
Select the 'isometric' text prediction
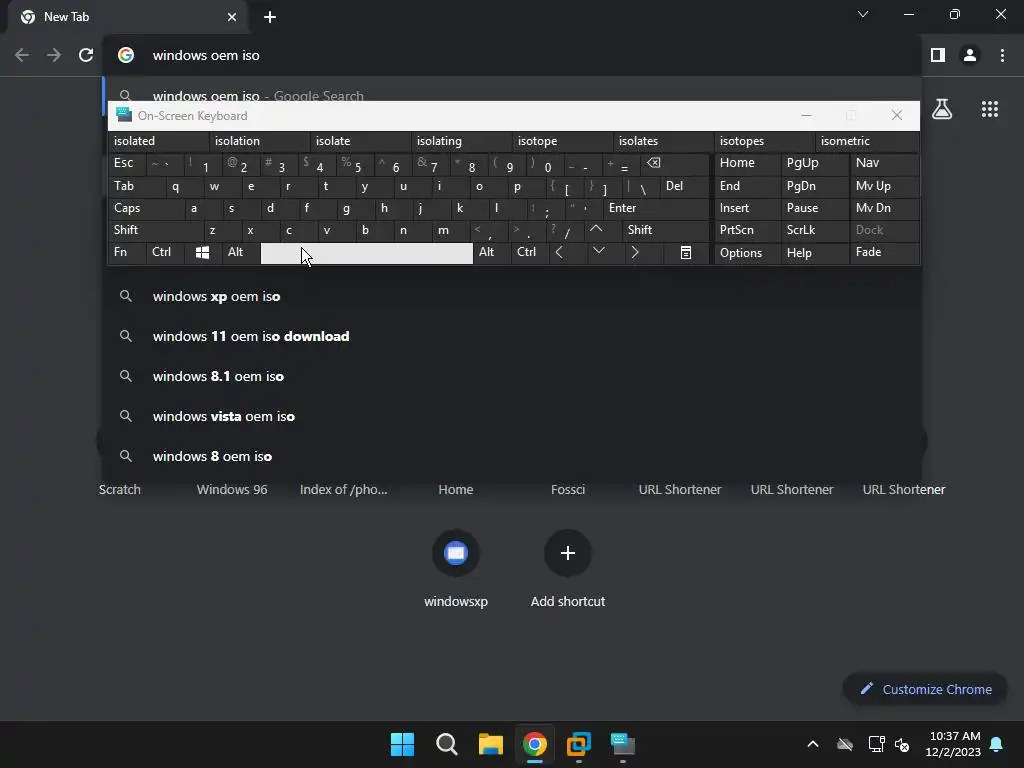(866, 141)
